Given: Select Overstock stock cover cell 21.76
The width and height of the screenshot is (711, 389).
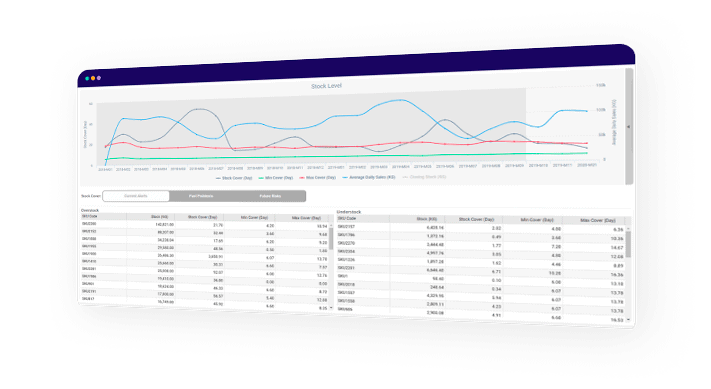Looking at the screenshot, I should pyautogui.click(x=218, y=225).
